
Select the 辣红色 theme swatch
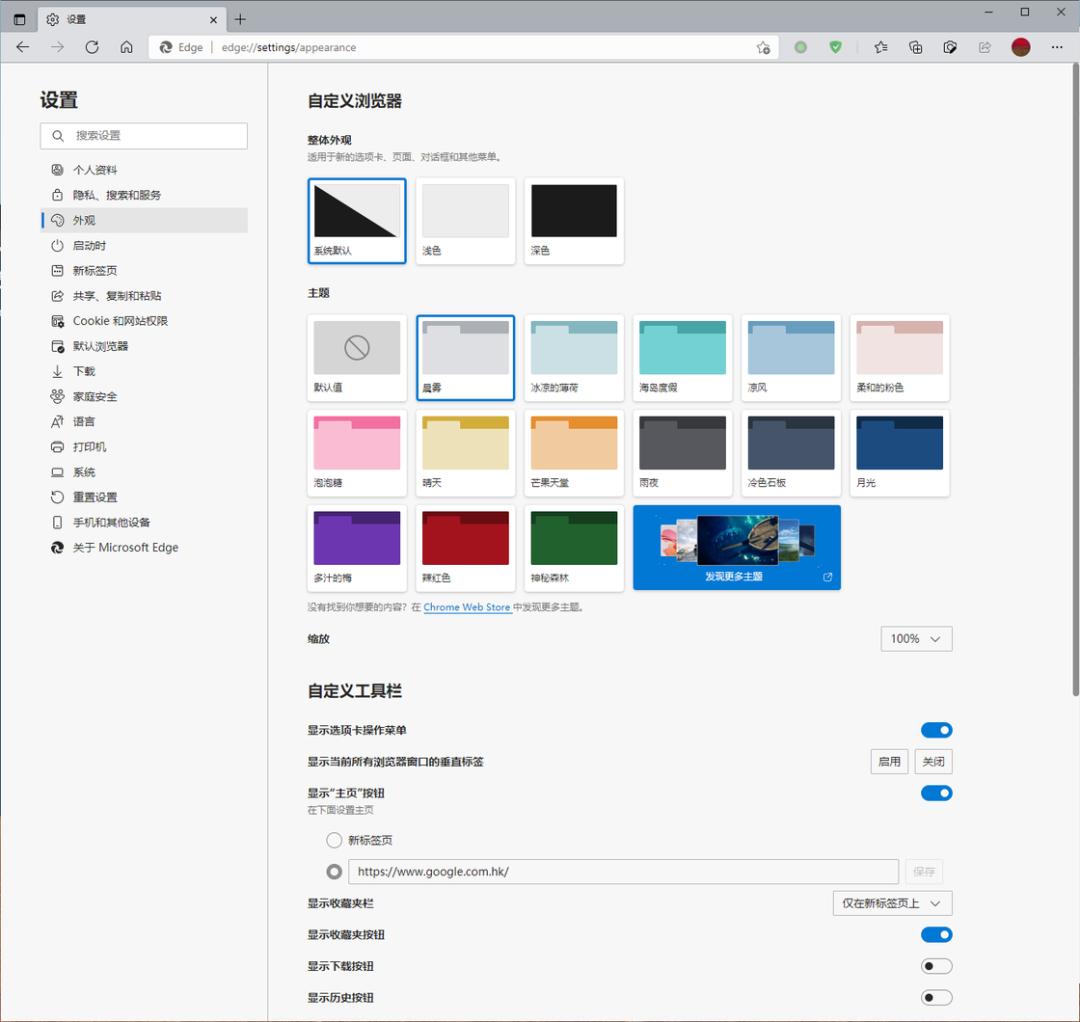click(465, 547)
